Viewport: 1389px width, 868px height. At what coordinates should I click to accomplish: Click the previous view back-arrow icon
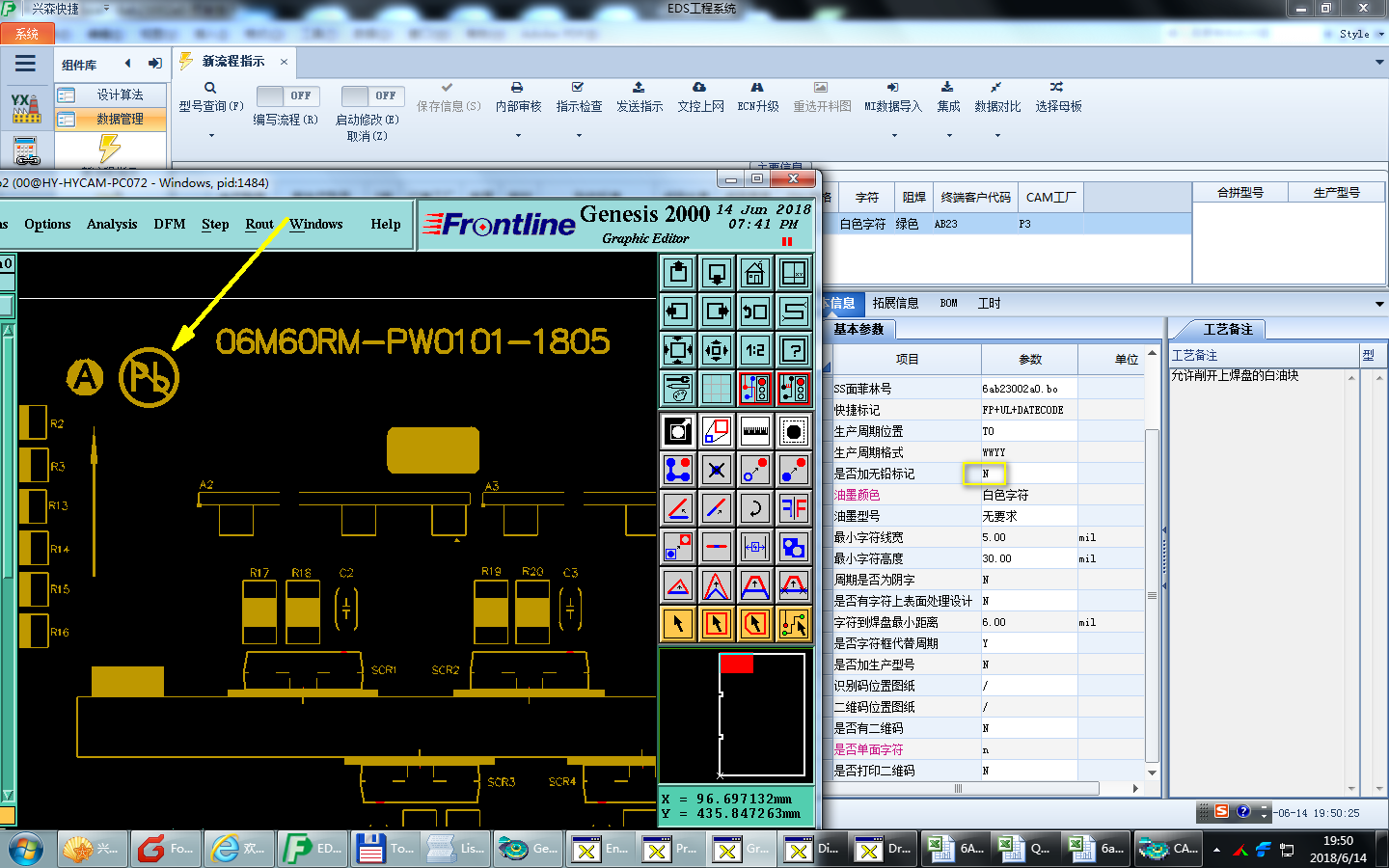click(x=755, y=312)
